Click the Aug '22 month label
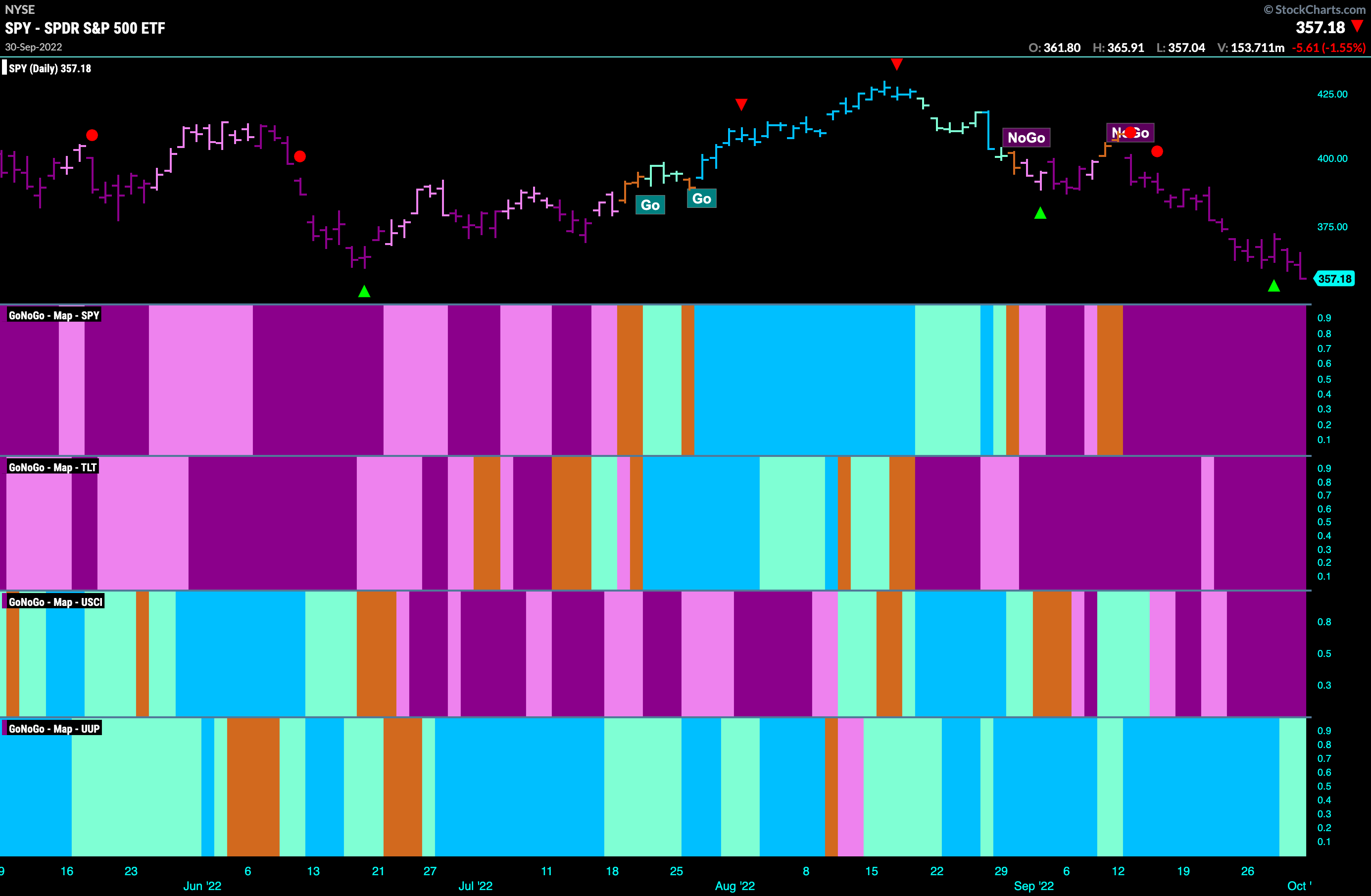The width and height of the screenshot is (1371, 896). click(x=734, y=886)
